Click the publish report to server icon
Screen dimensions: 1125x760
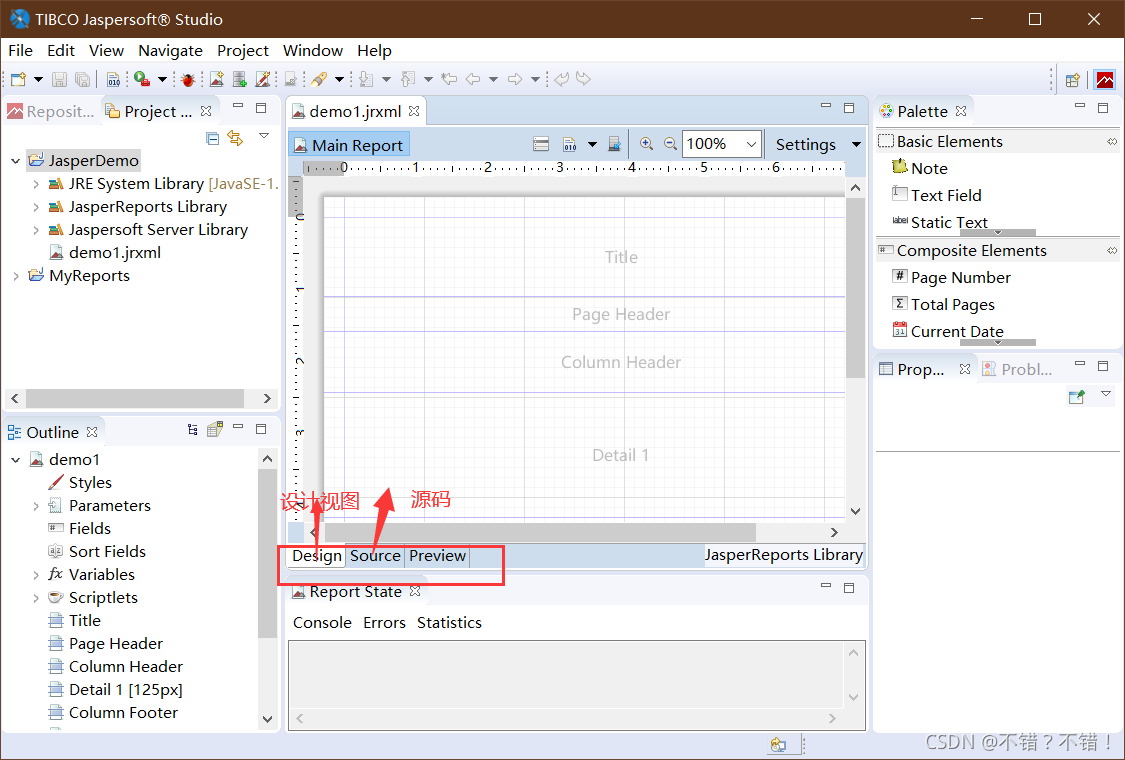pos(614,144)
